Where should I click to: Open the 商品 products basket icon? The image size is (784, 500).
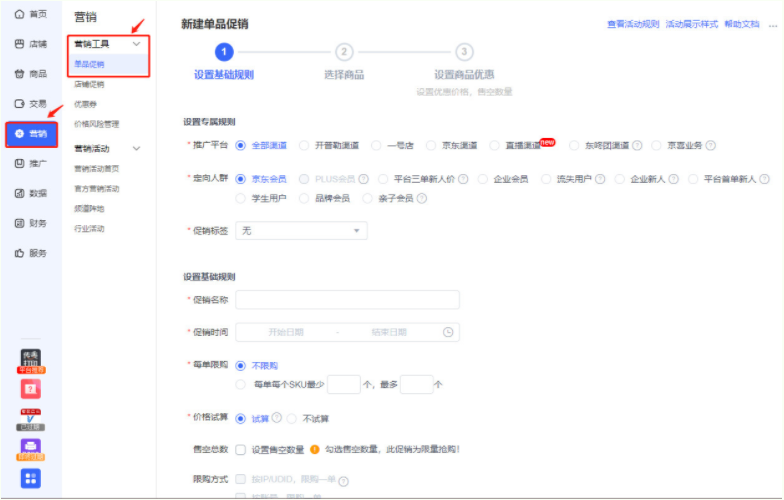20,74
